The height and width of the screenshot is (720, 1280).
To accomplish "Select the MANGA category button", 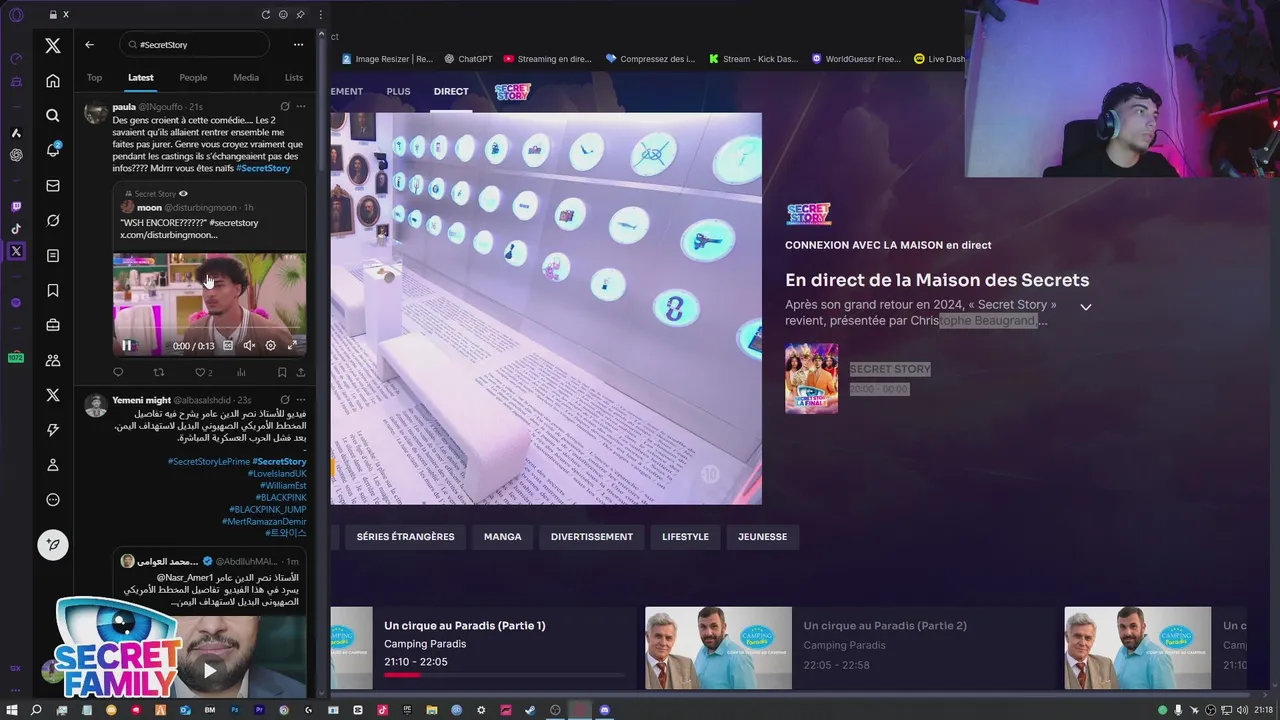I will 503,537.
